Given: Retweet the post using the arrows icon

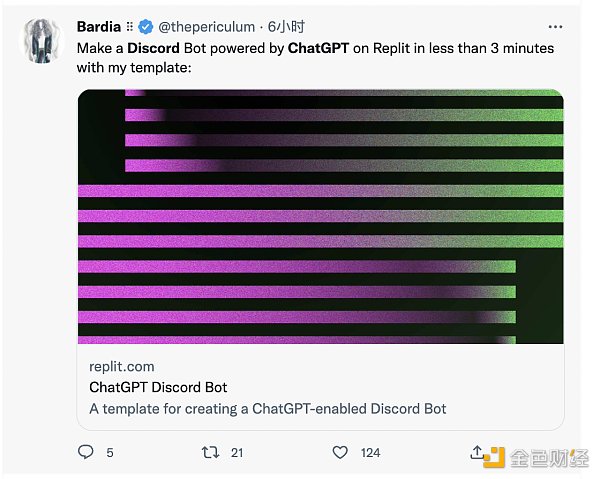Looking at the screenshot, I should point(210,453).
